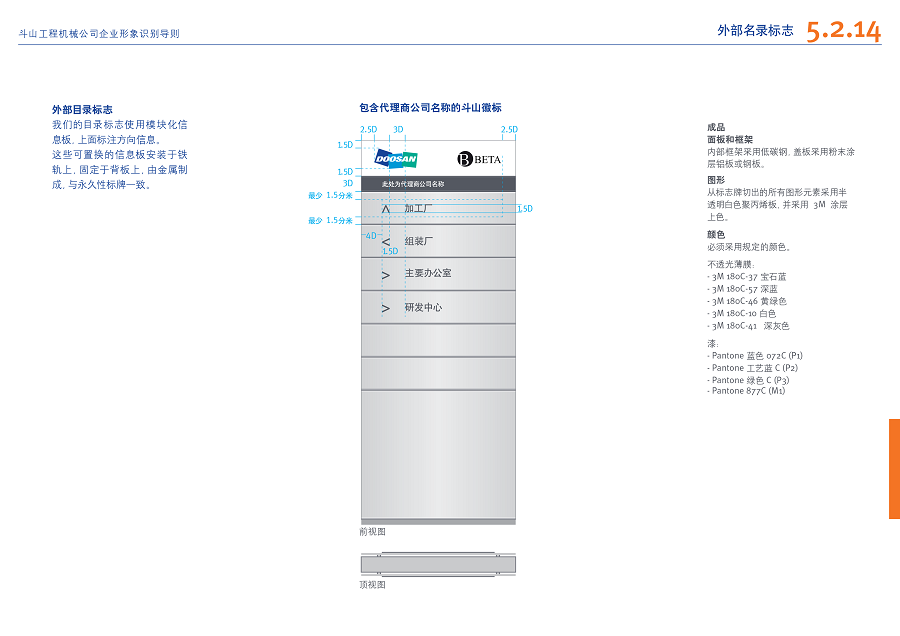900x636 pixels.
Task: Click the orange section number 5.2.14
Action: point(843,31)
